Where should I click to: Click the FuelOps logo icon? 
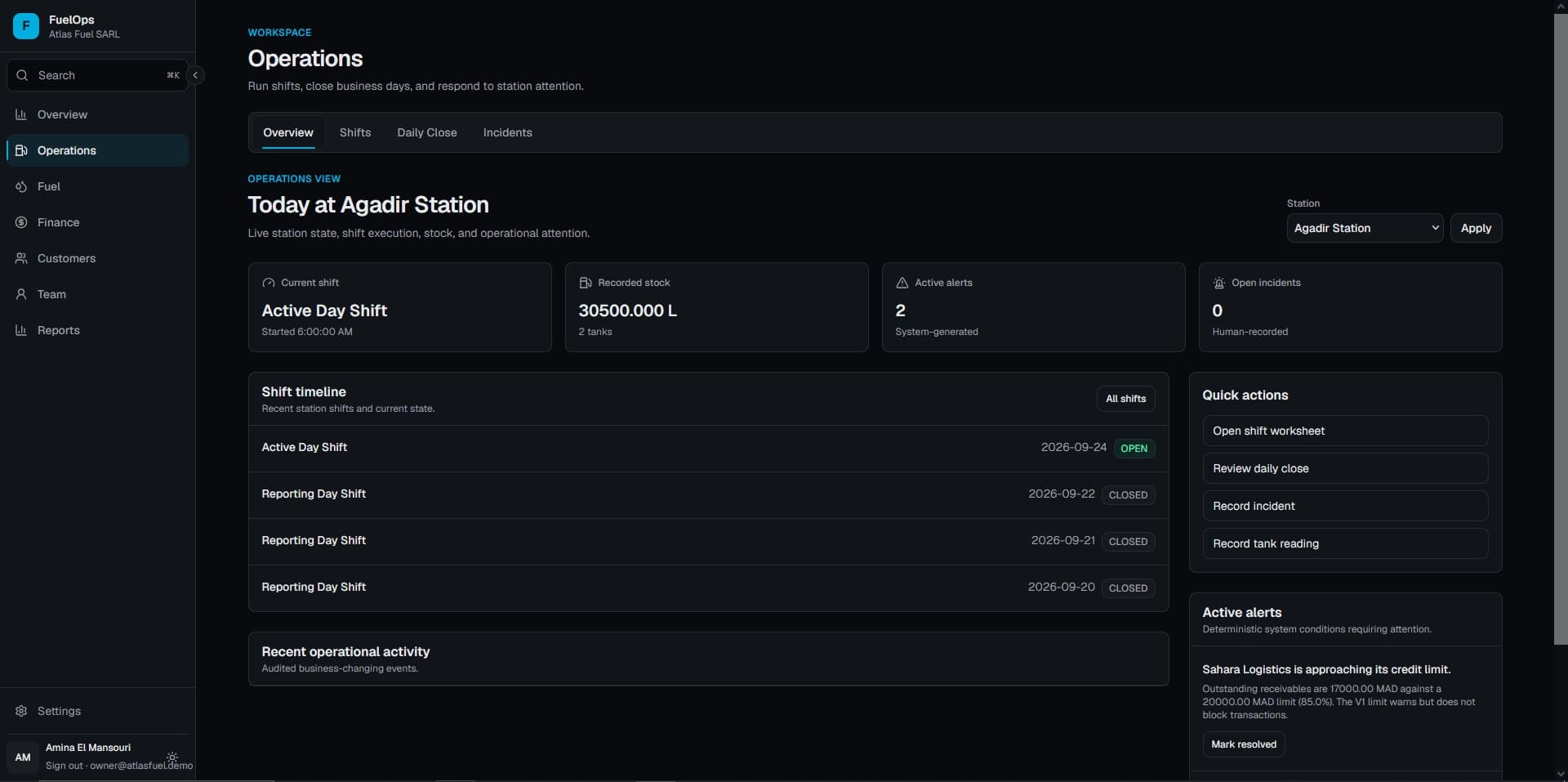pyautogui.click(x=25, y=26)
